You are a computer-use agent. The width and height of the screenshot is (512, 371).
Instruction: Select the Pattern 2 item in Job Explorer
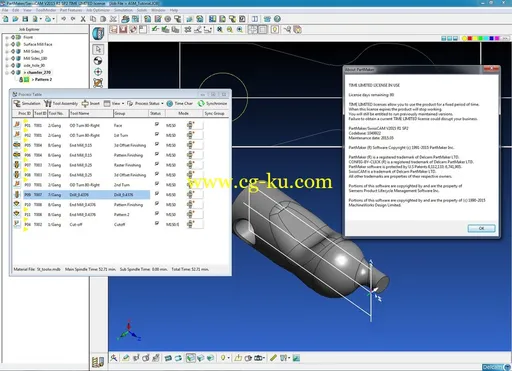tap(42, 80)
